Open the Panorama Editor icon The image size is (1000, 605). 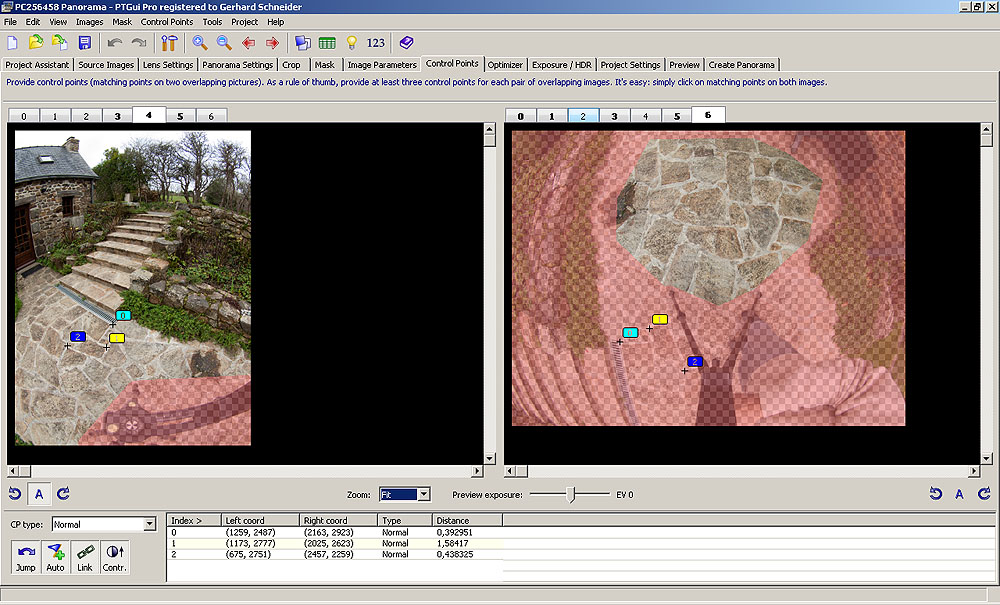click(302, 43)
